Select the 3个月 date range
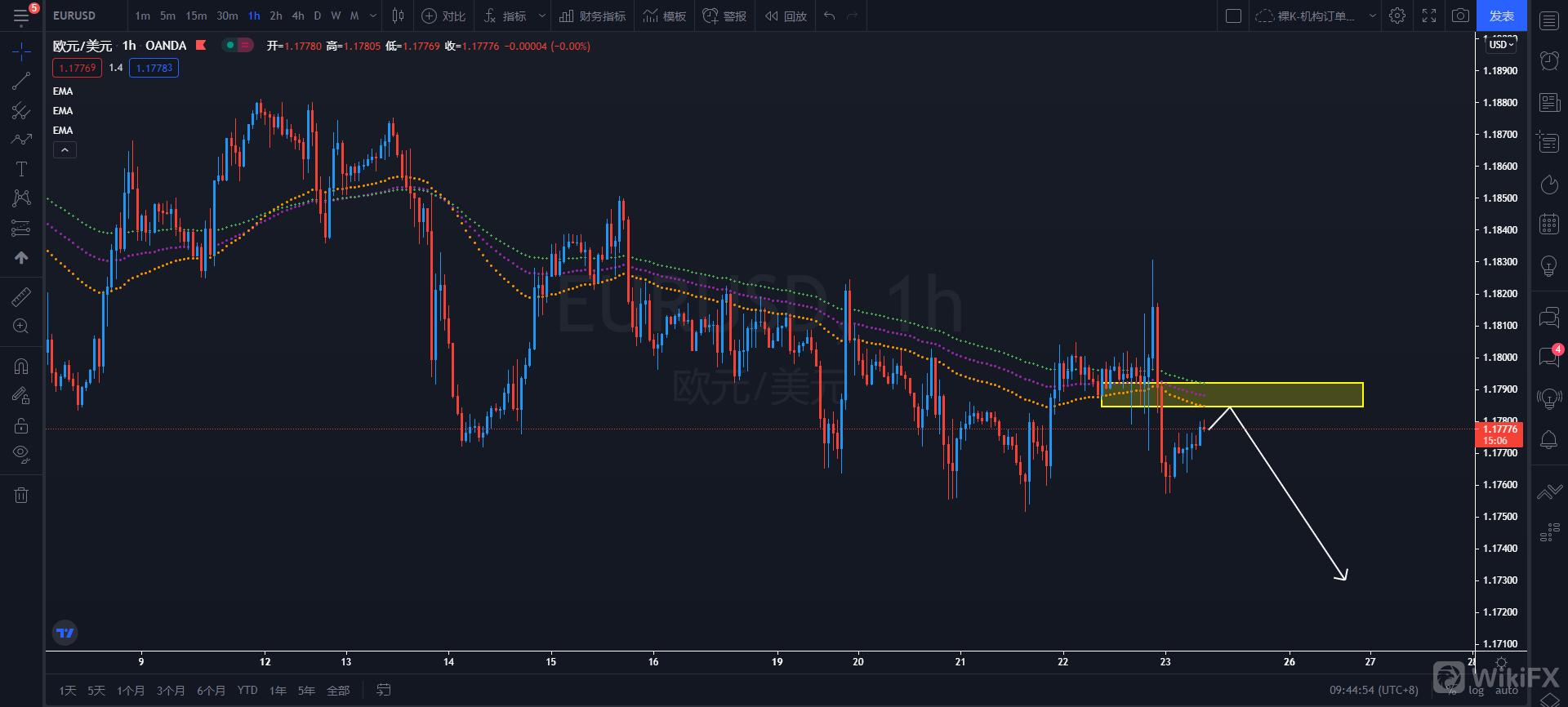This screenshot has height=707, width=1568. point(171,691)
